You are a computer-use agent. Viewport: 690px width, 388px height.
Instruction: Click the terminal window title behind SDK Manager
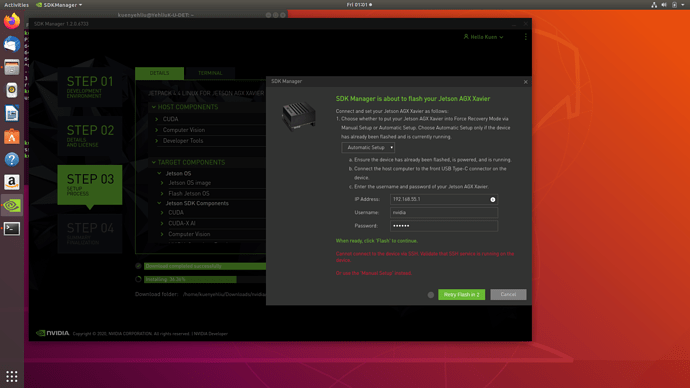point(156,15)
